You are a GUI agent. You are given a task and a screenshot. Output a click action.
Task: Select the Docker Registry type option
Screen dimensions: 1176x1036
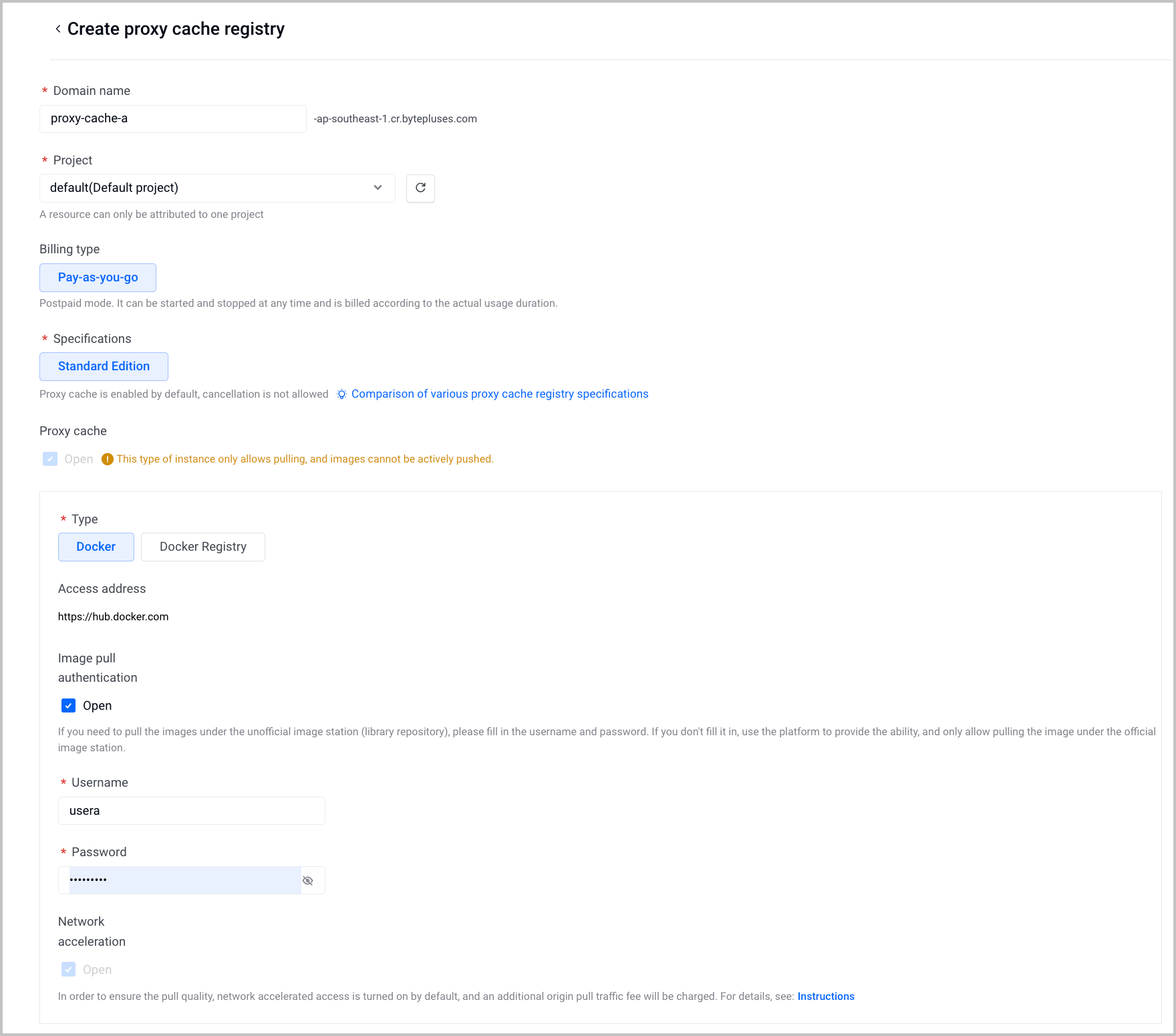coord(203,547)
